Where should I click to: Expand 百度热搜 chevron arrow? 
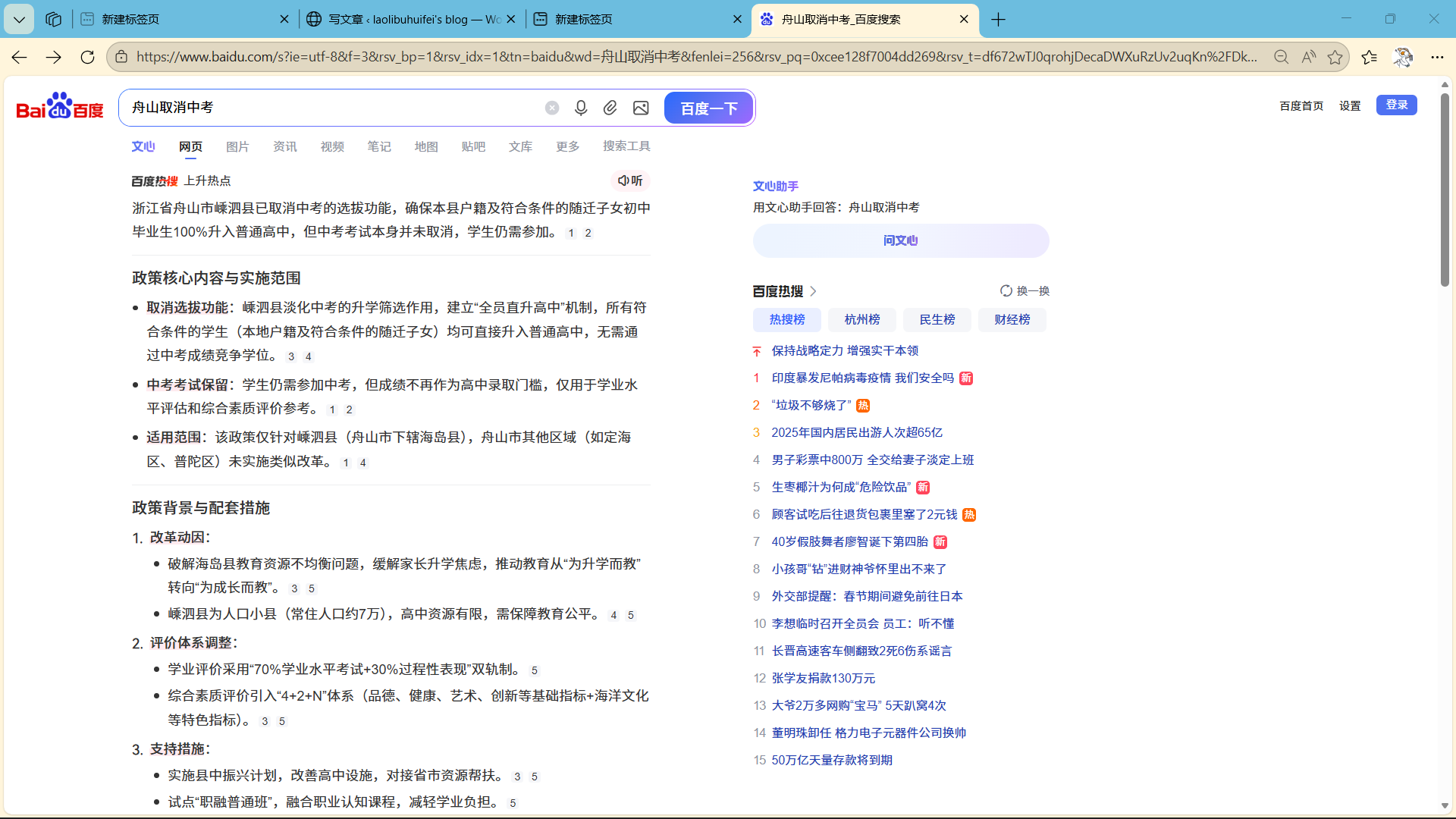pyautogui.click(x=814, y=291)
